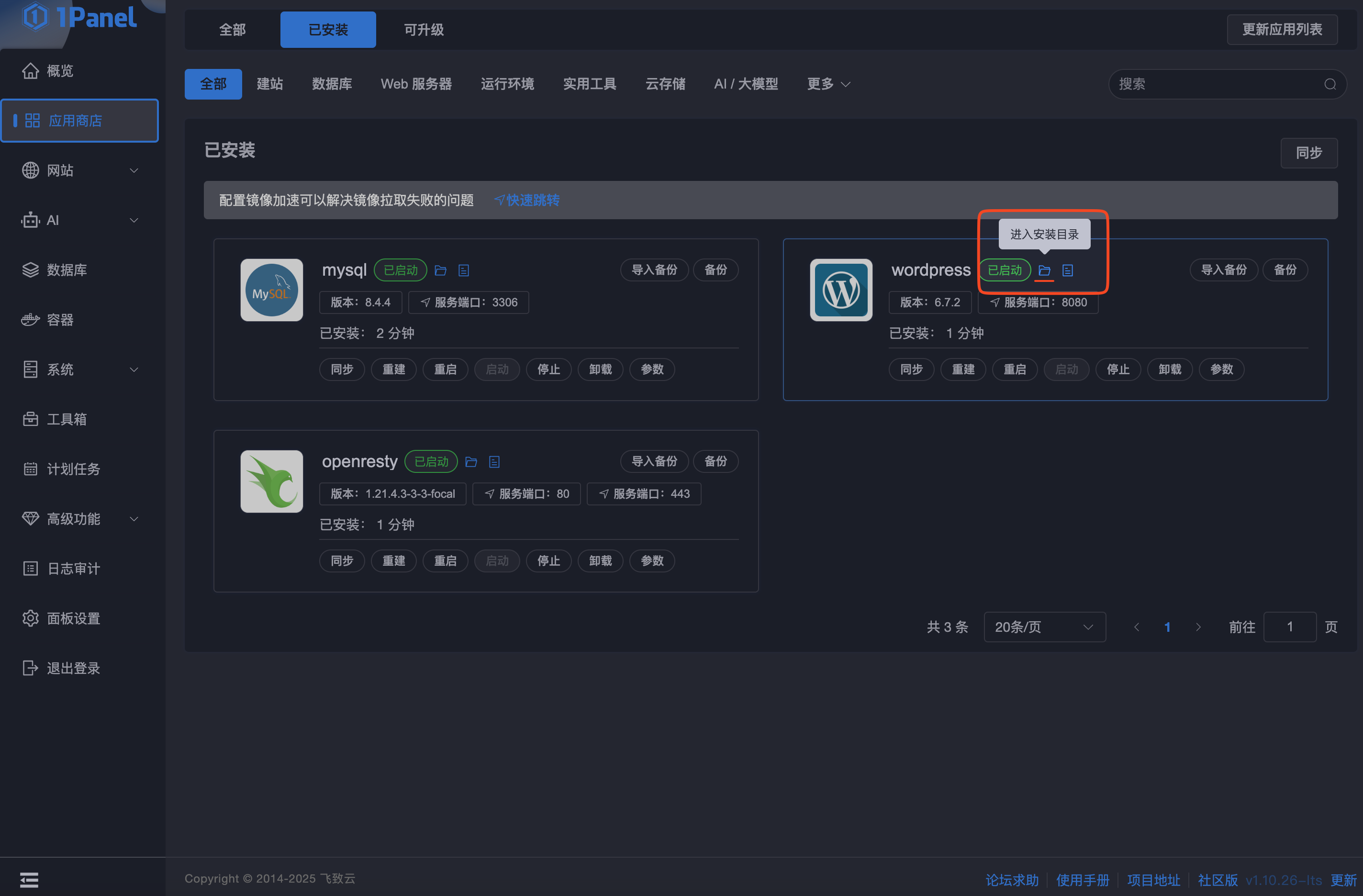The image size is (1363, 896).
Task: Open mysql install directory folder icon
Action: [440, 270]
